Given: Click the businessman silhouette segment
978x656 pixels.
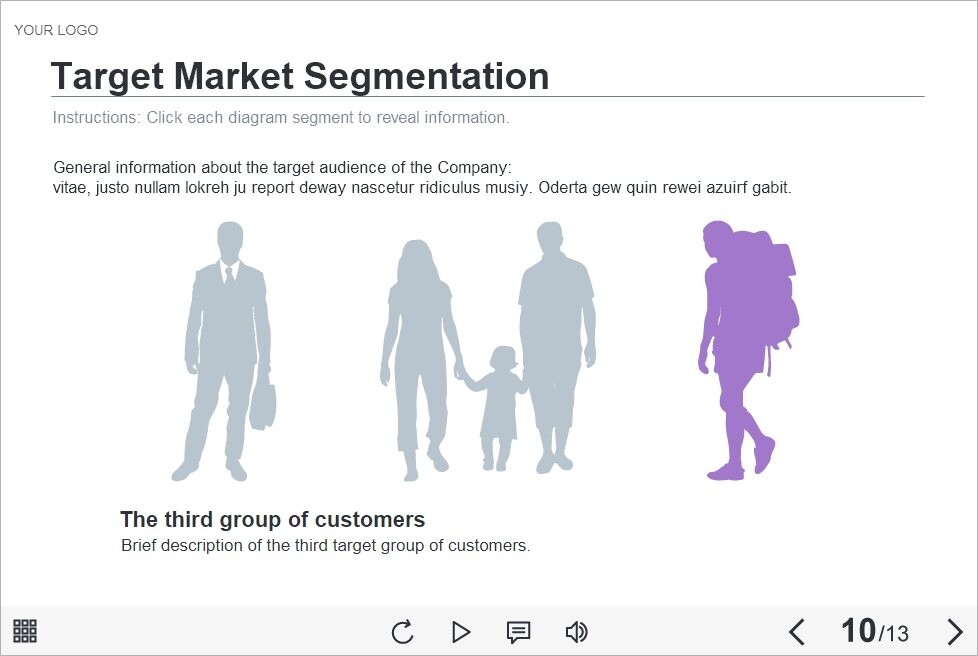Looking at the screenshot, I should click(x=225, y=351).
